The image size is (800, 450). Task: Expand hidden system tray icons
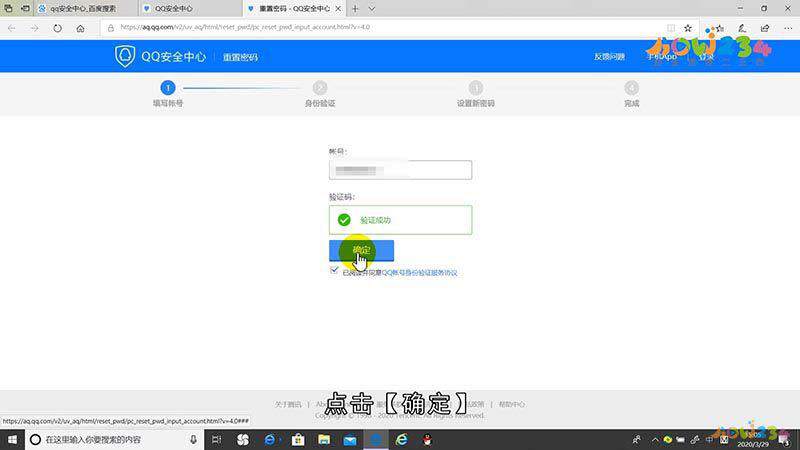point(655,439)
